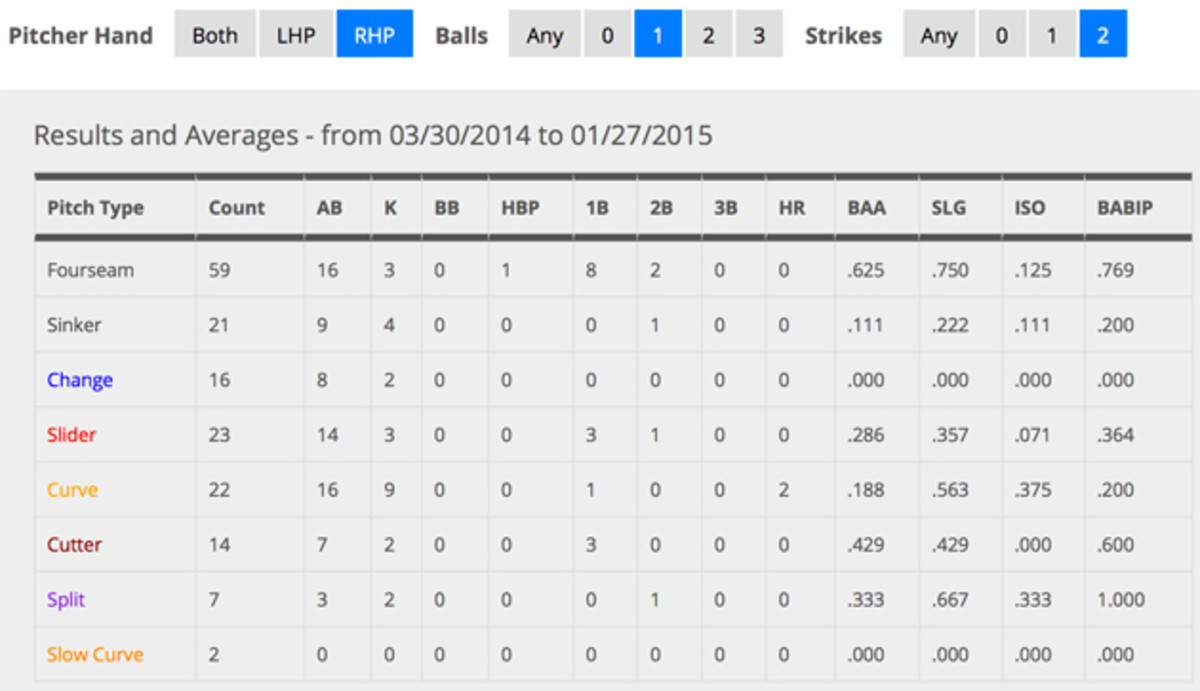The height and width of the screenshot is (691, 1200).
Task: Select 3 balls in the count filter
Action: (x=759, y=34)
